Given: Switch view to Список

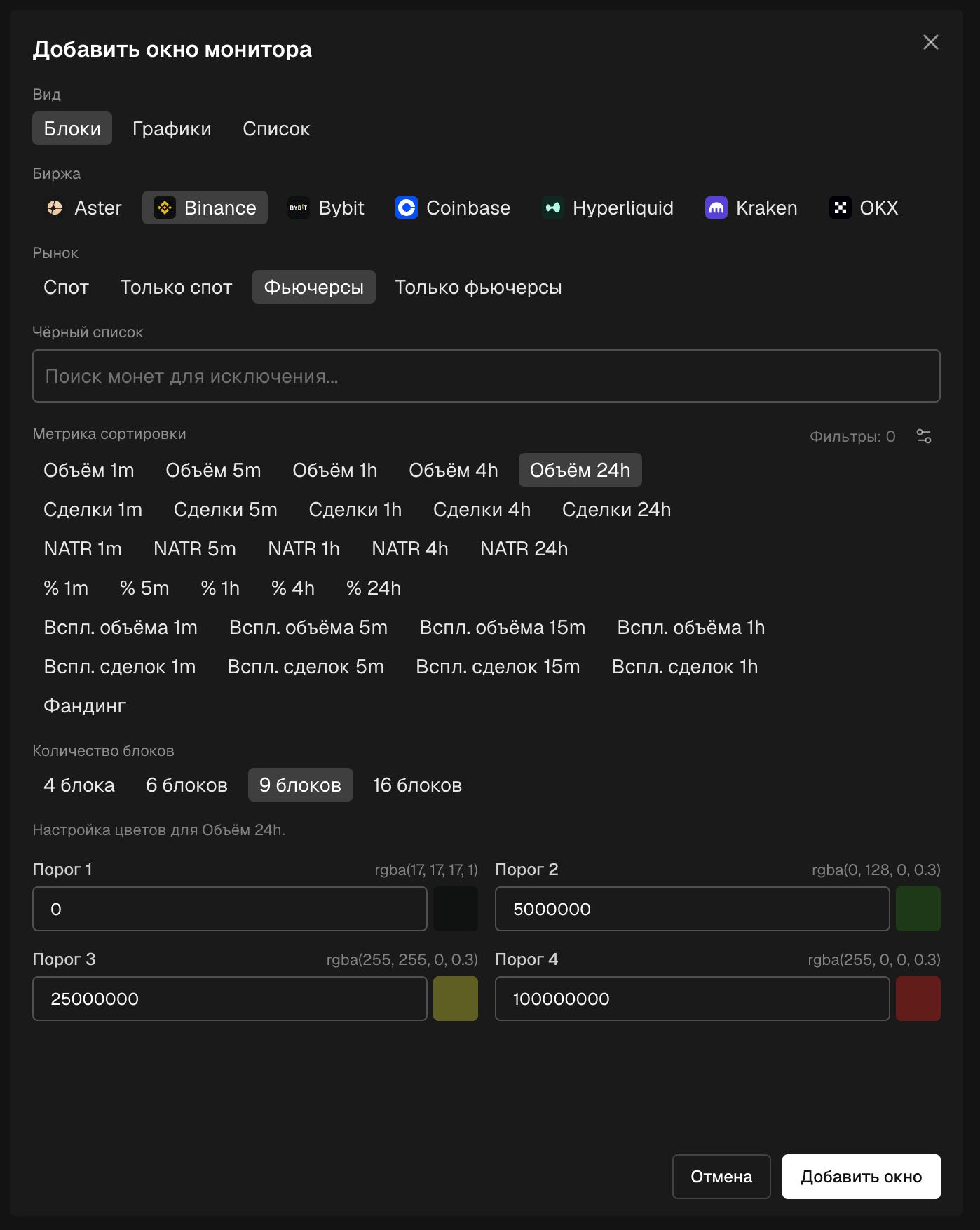Looking at the screenshot, I should click(x=276, y=129).
